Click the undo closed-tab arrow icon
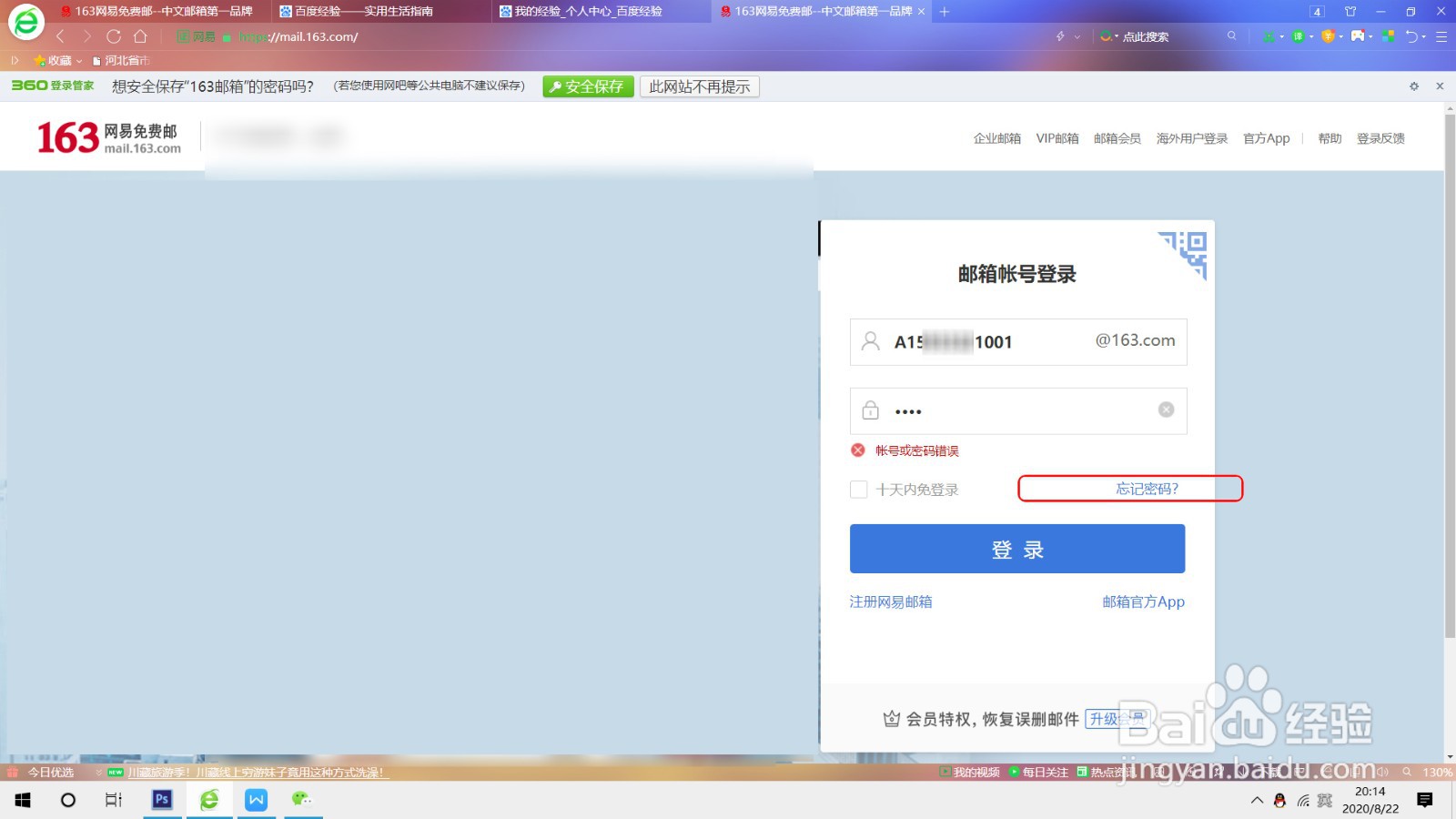 coord(1411,36)
